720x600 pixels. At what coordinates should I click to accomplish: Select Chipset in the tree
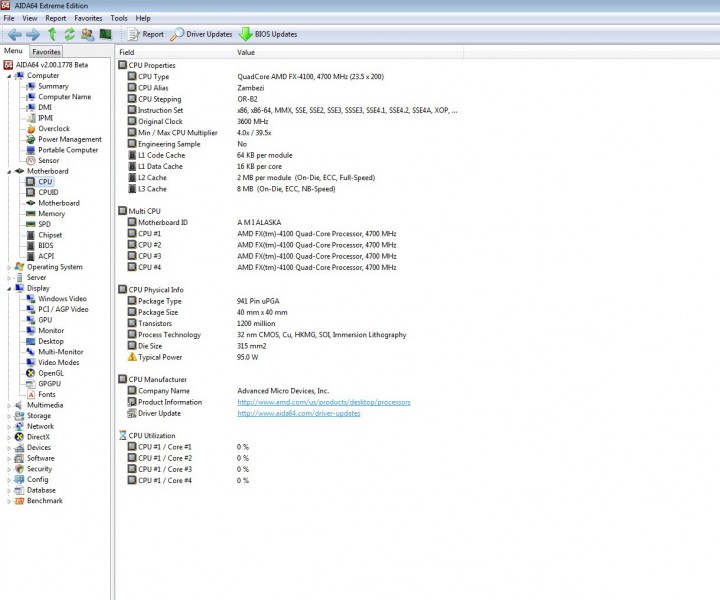(50, 235)
